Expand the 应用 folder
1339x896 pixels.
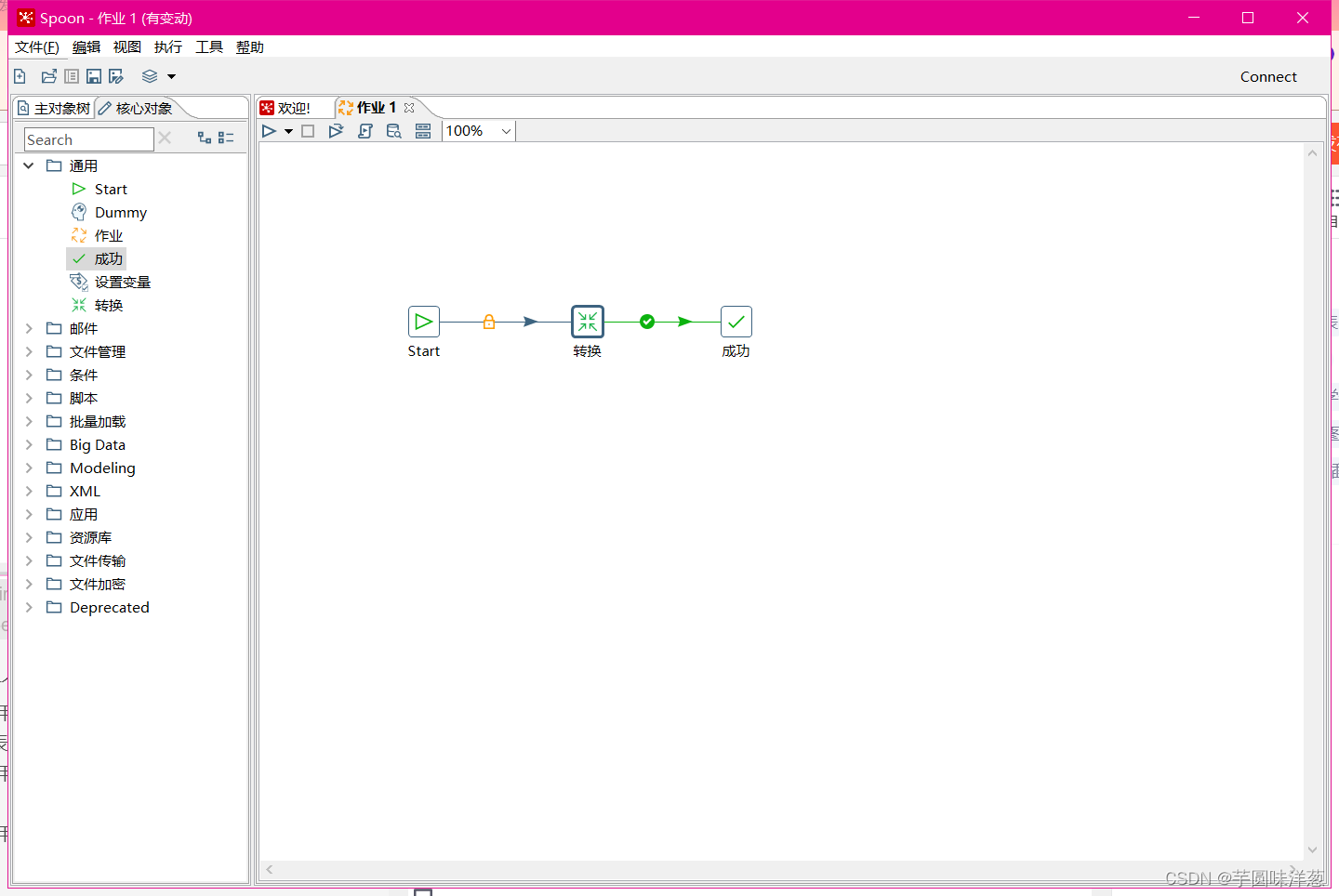(x=29, y=514)
